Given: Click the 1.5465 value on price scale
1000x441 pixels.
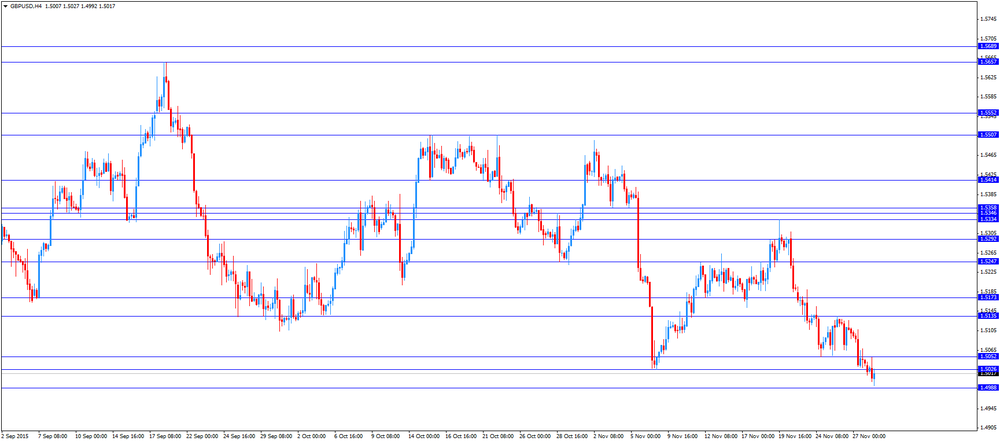Looking at the screenshot, I should [987, 155].
